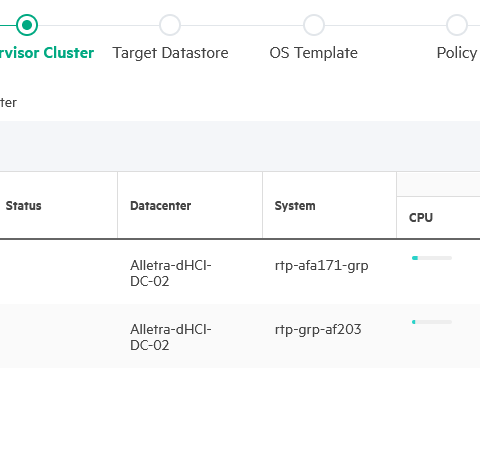The height and width of the screenshot is (472, 480).
Task: Select the rtp-grp-af203 system row
Action: pyautogui.click(x=240, y=336)
